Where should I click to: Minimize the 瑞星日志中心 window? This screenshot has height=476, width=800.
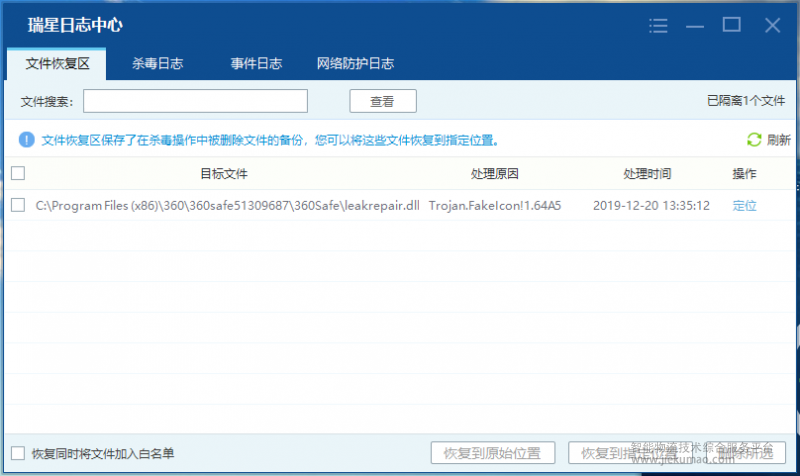tap(696, 25)
